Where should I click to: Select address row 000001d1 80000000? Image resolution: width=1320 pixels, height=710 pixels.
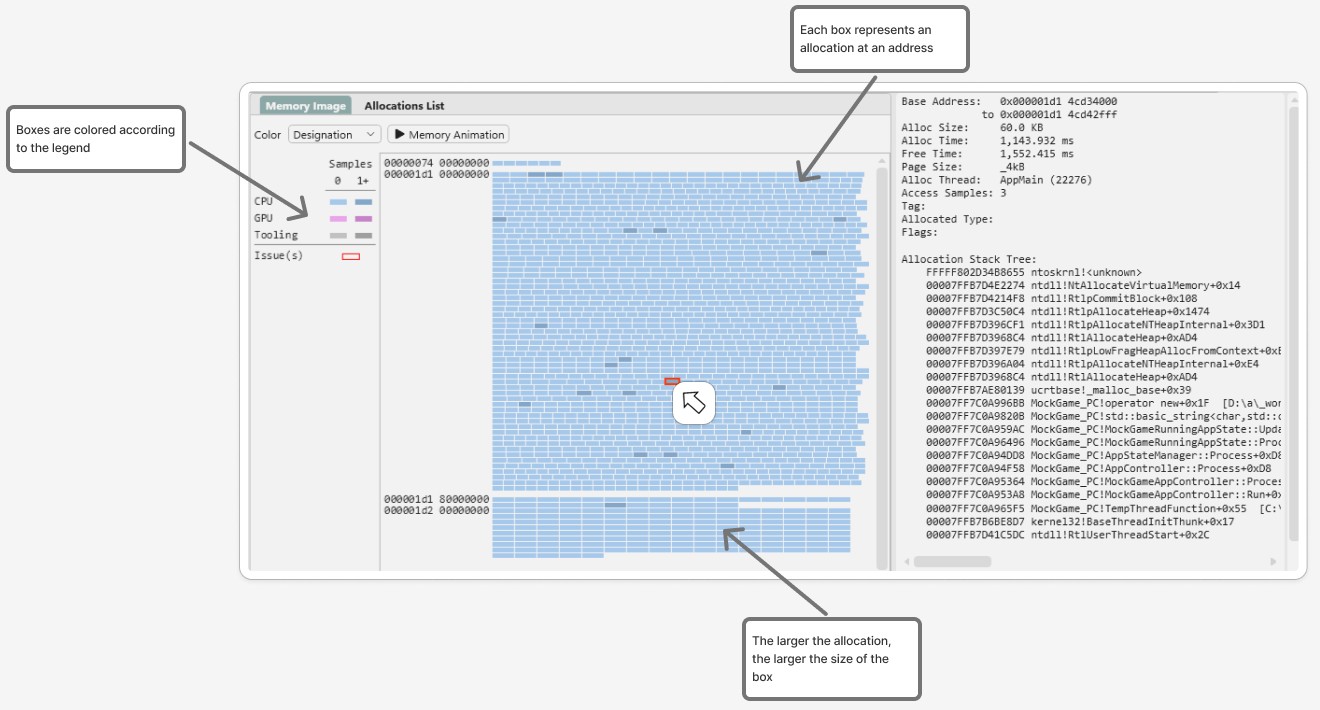pos(436,499)
